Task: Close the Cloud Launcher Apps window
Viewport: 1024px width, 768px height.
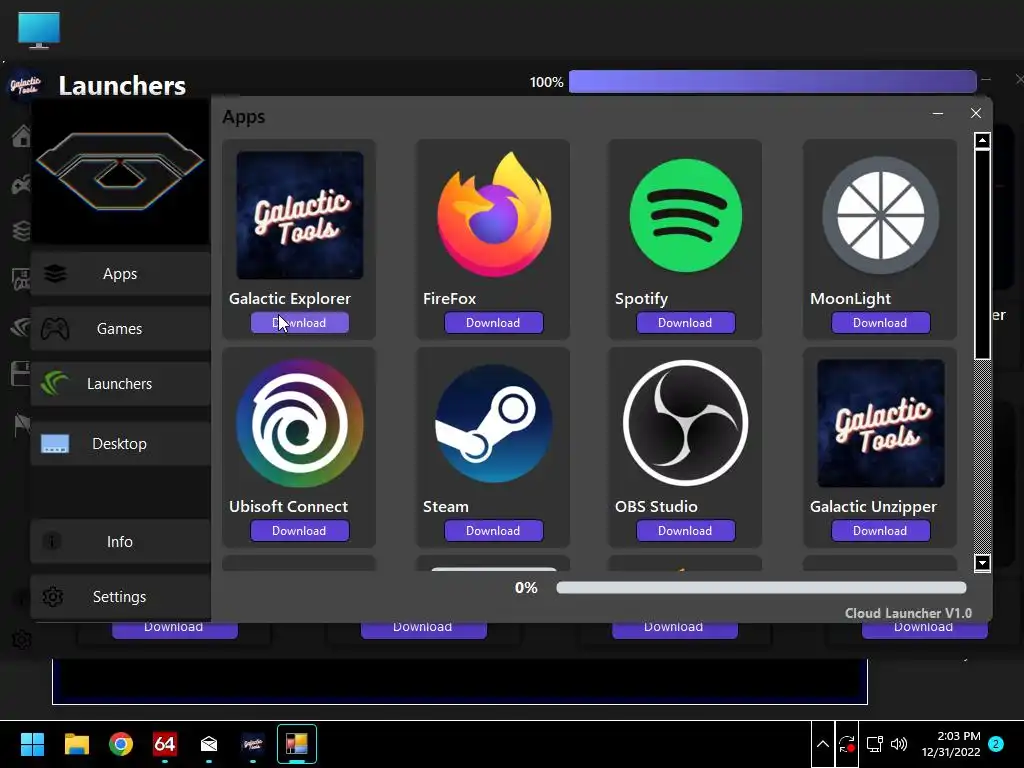Action: click(976, 114)
